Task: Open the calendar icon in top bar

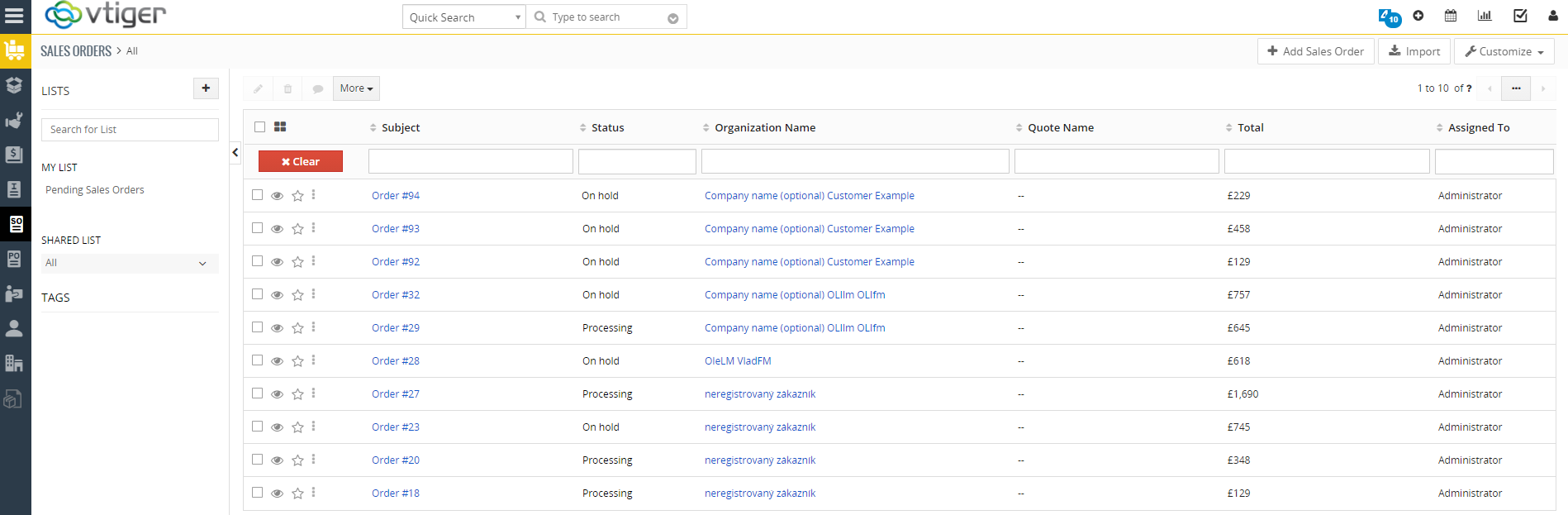Action: click(x=1451, y=16)
